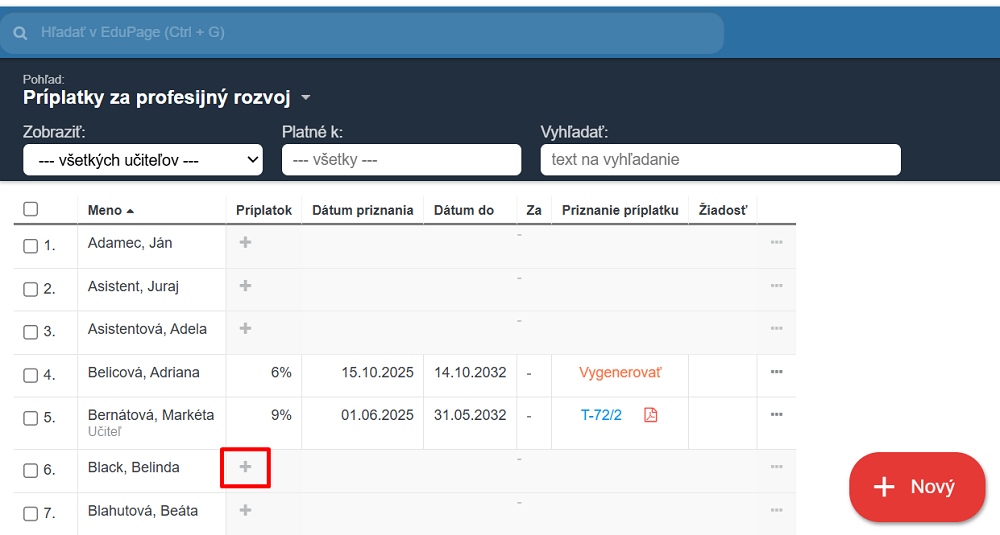The height and width of the screenshot is (535, 1000).
Task: Tick the select-all checkbox in table header
Action: click(x=31, y=210)
